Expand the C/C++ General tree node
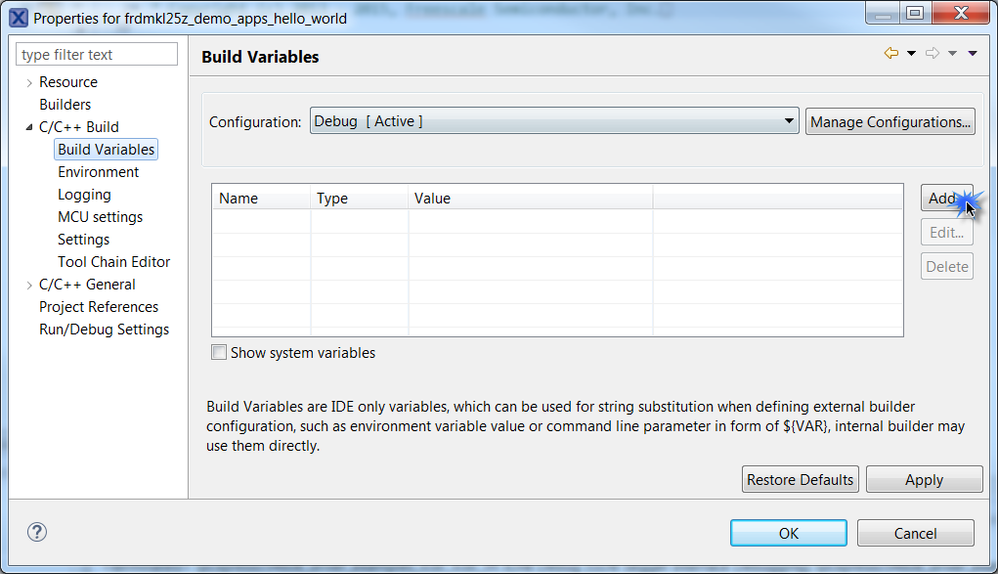 [29, 285]
